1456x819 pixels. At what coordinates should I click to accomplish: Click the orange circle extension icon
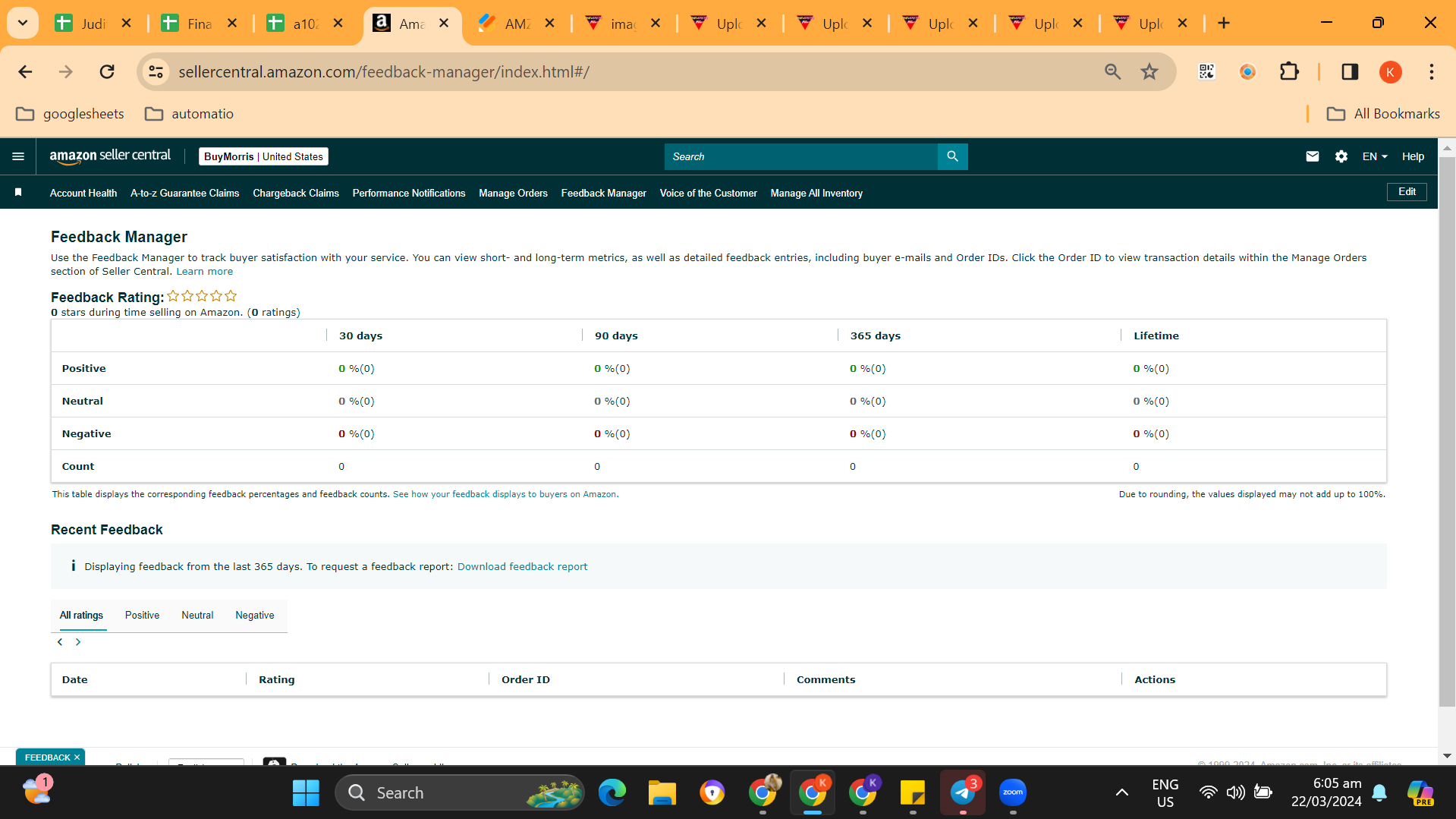1247,71
